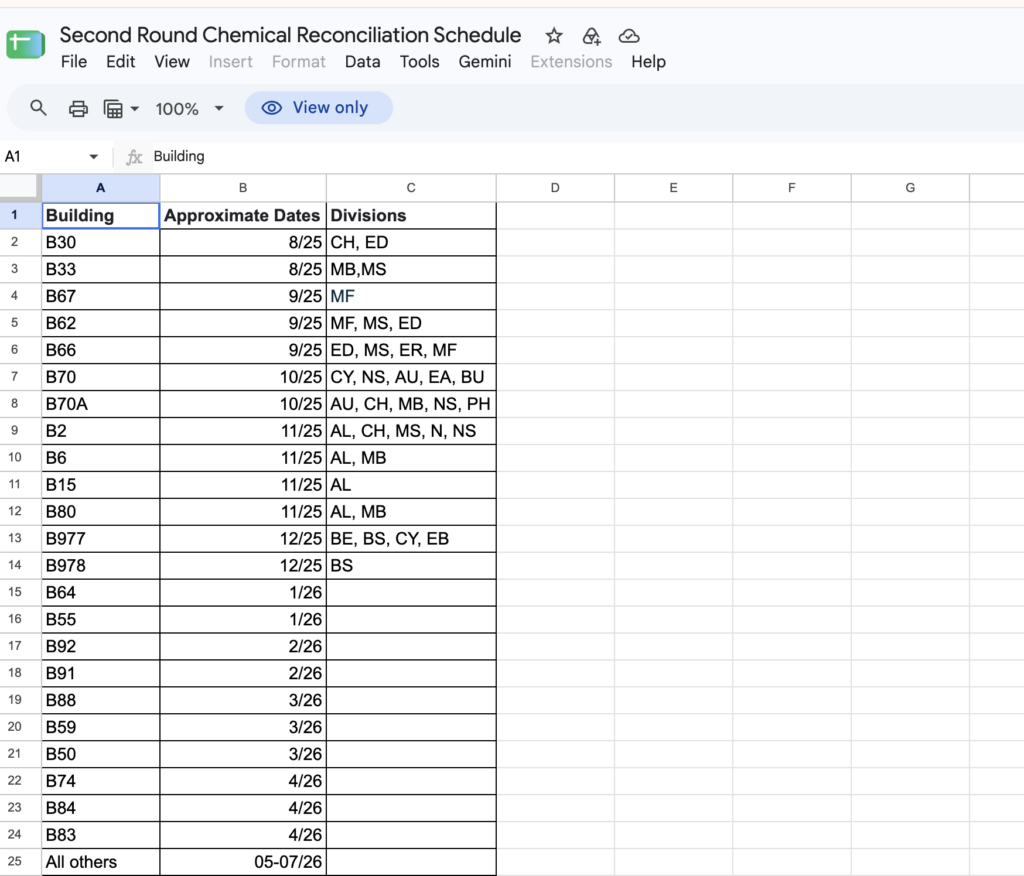Click cell containing B70A
Screen dimensions: 1024x876
coord(101,404)
